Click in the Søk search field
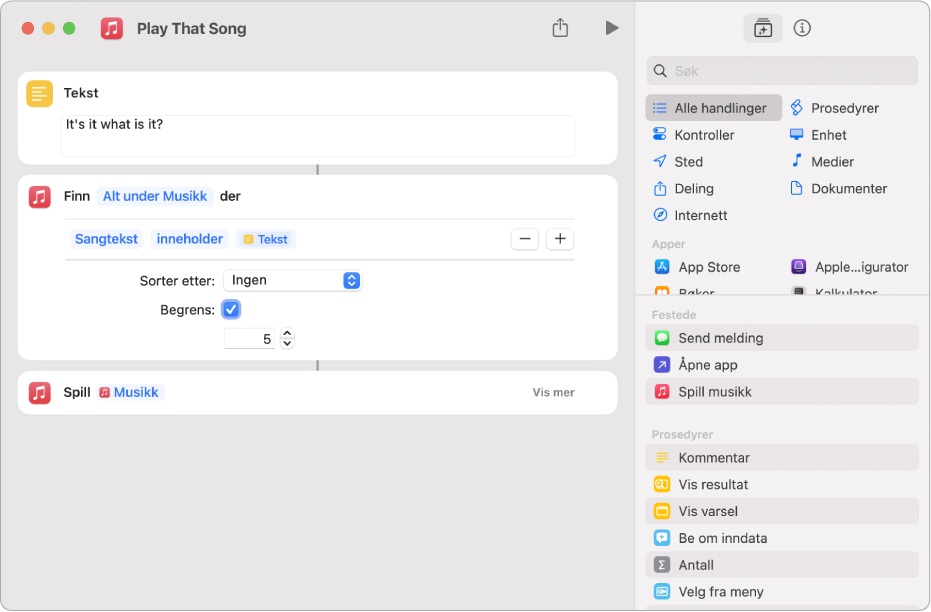Viewport: 931px width, 612px height. pyautogui.click(x=782, y=71)
